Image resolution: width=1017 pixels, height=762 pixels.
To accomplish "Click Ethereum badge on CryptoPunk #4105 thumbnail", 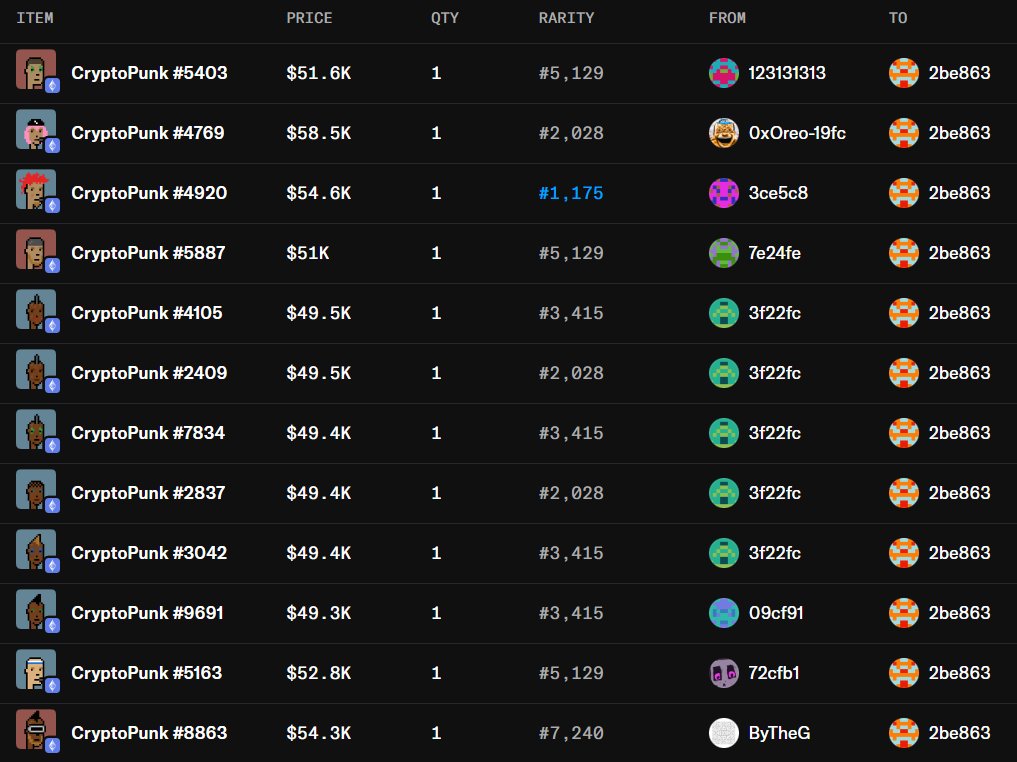I will coord(53,325).
